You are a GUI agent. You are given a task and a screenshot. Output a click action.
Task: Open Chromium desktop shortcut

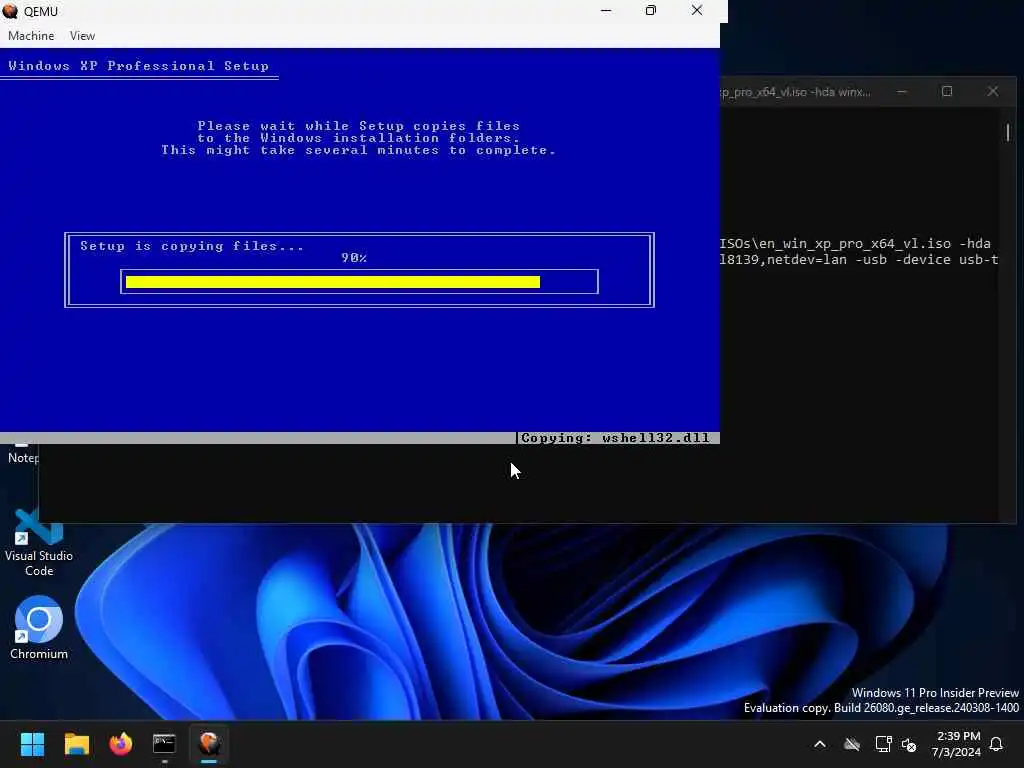39,627
